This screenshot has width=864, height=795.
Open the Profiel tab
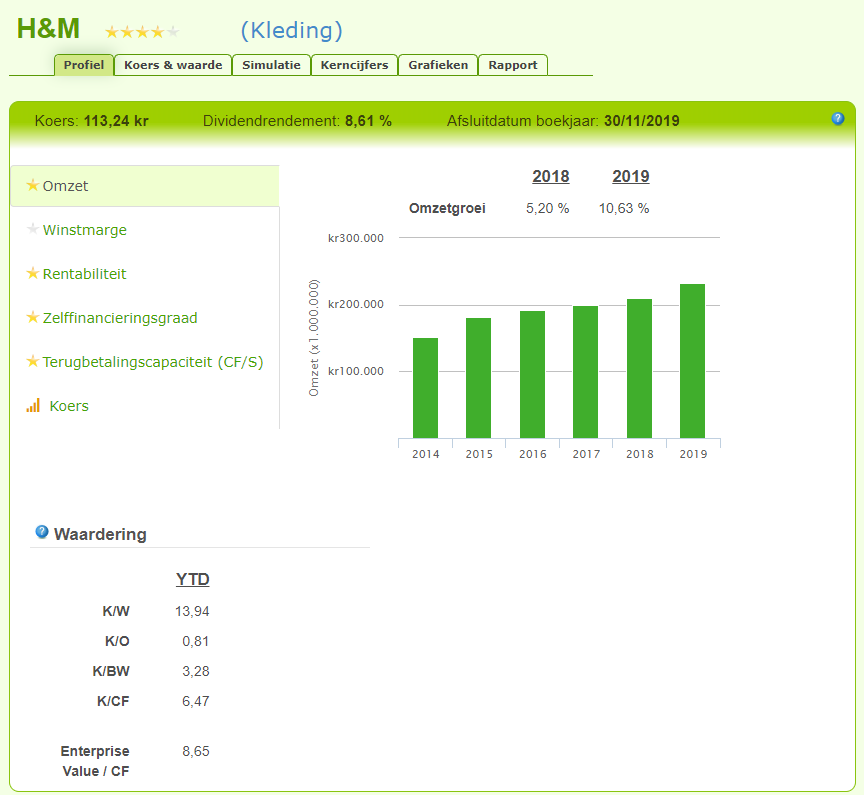coord(84,65)
